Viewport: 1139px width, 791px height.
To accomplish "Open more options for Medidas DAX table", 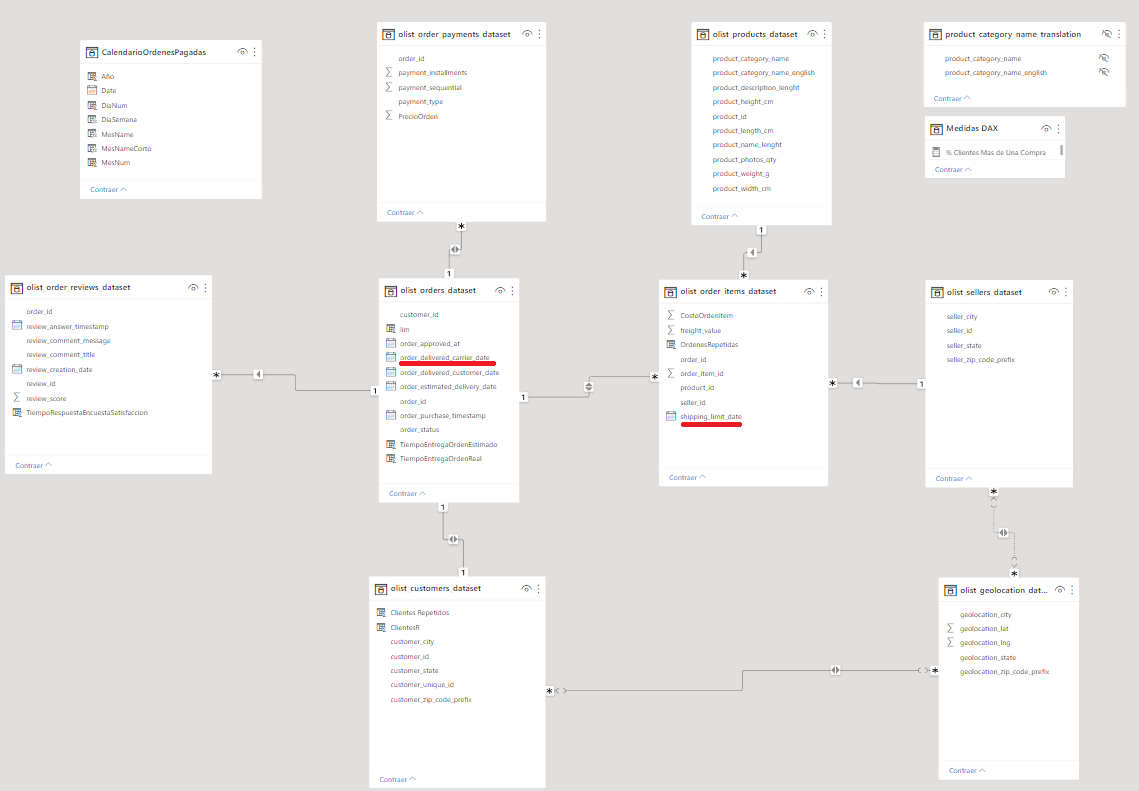I will [x=1058, y=128].
